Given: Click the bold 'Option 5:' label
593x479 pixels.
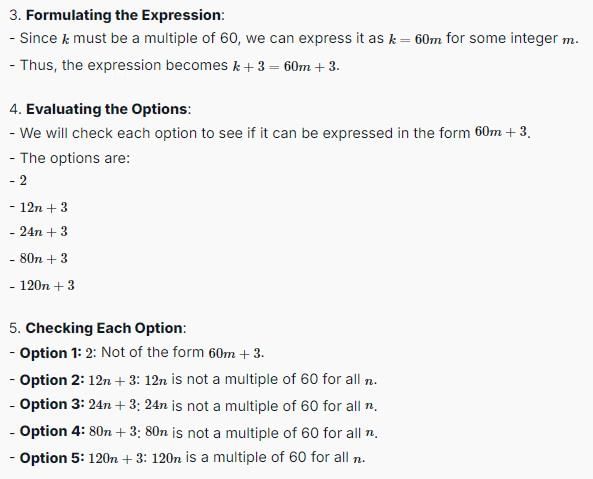Looking at the screenshot, I should click(52, 458).
